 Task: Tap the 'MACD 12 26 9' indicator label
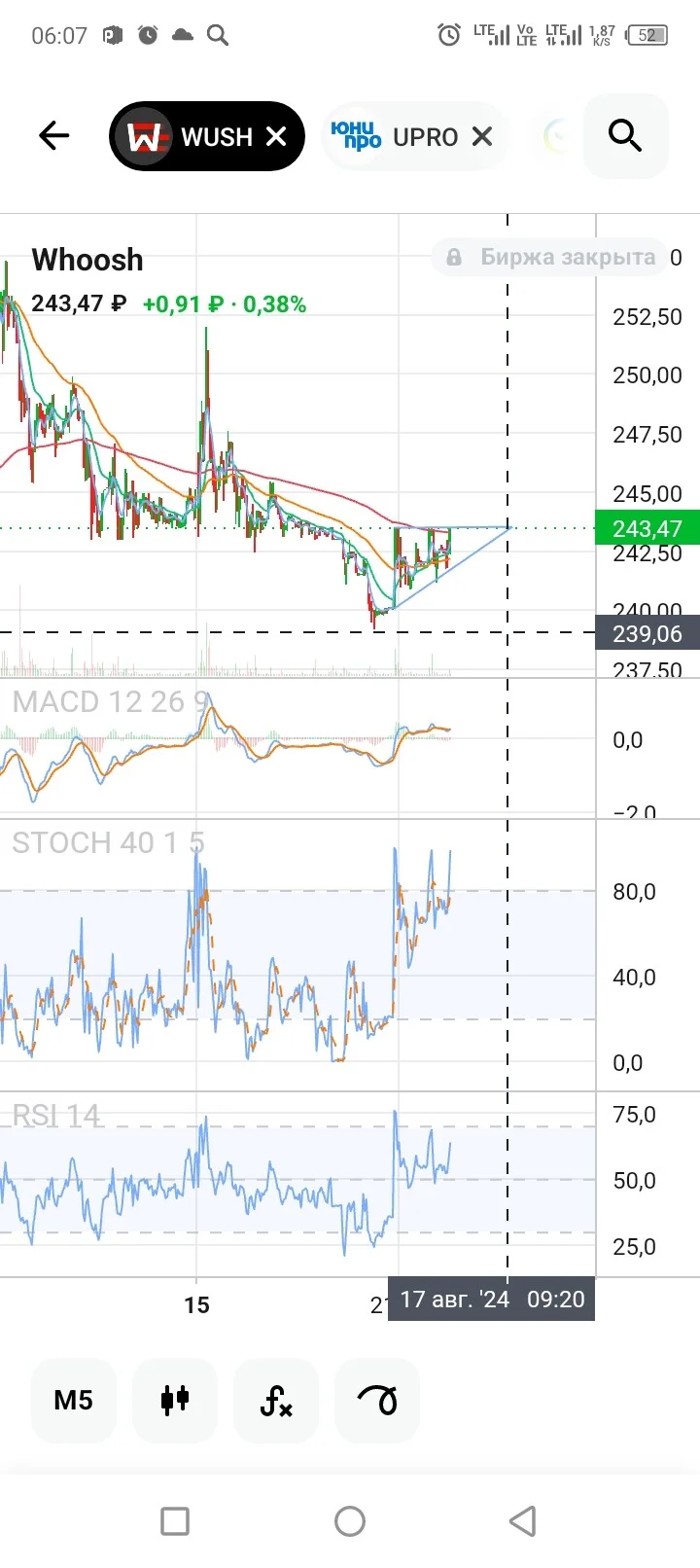tap(111, 701)
